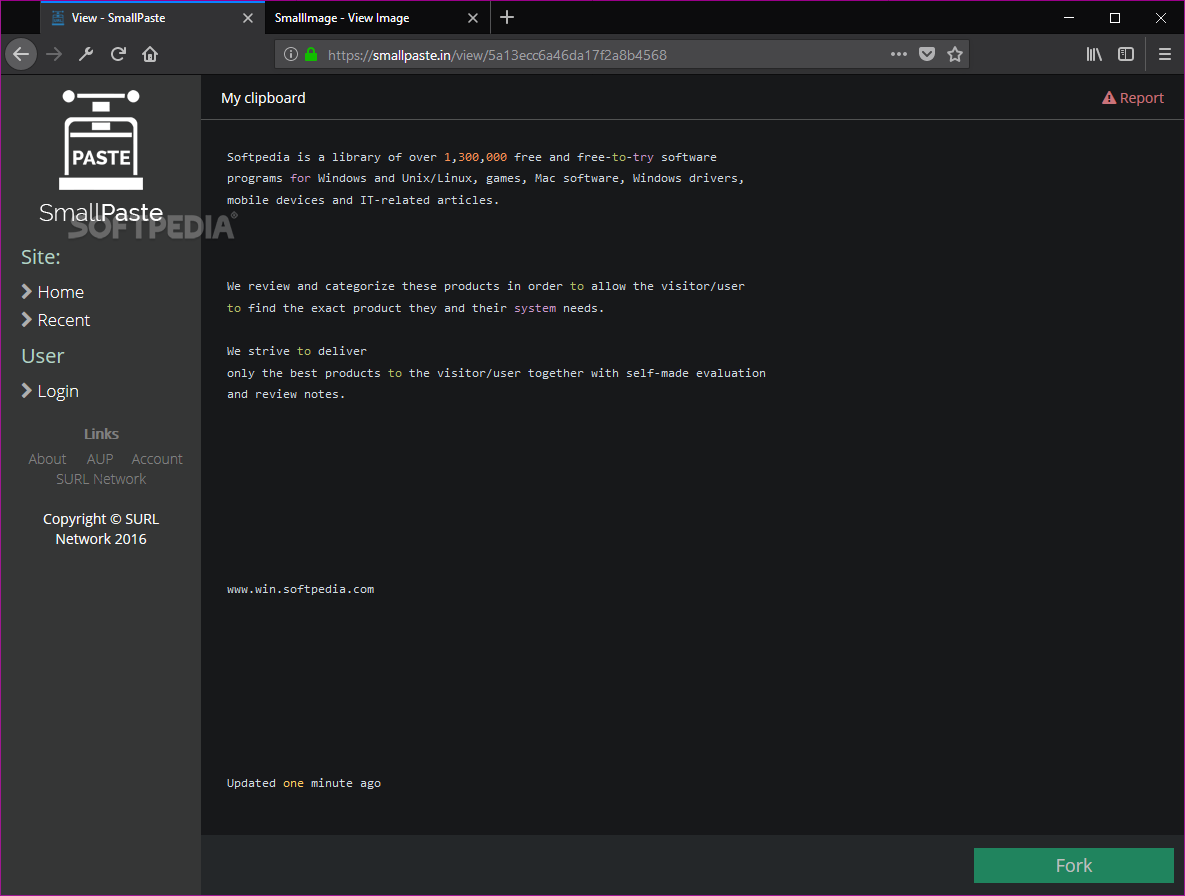Open the Account link
The height and width of the screenshot is (896, 1185).
157,459
